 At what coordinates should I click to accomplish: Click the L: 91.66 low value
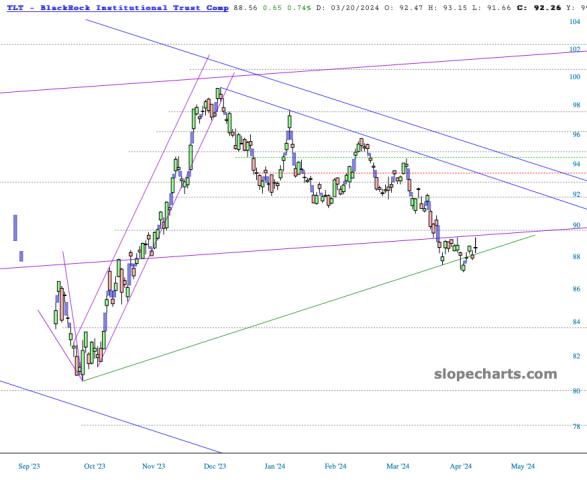click(x=493, y=7)
